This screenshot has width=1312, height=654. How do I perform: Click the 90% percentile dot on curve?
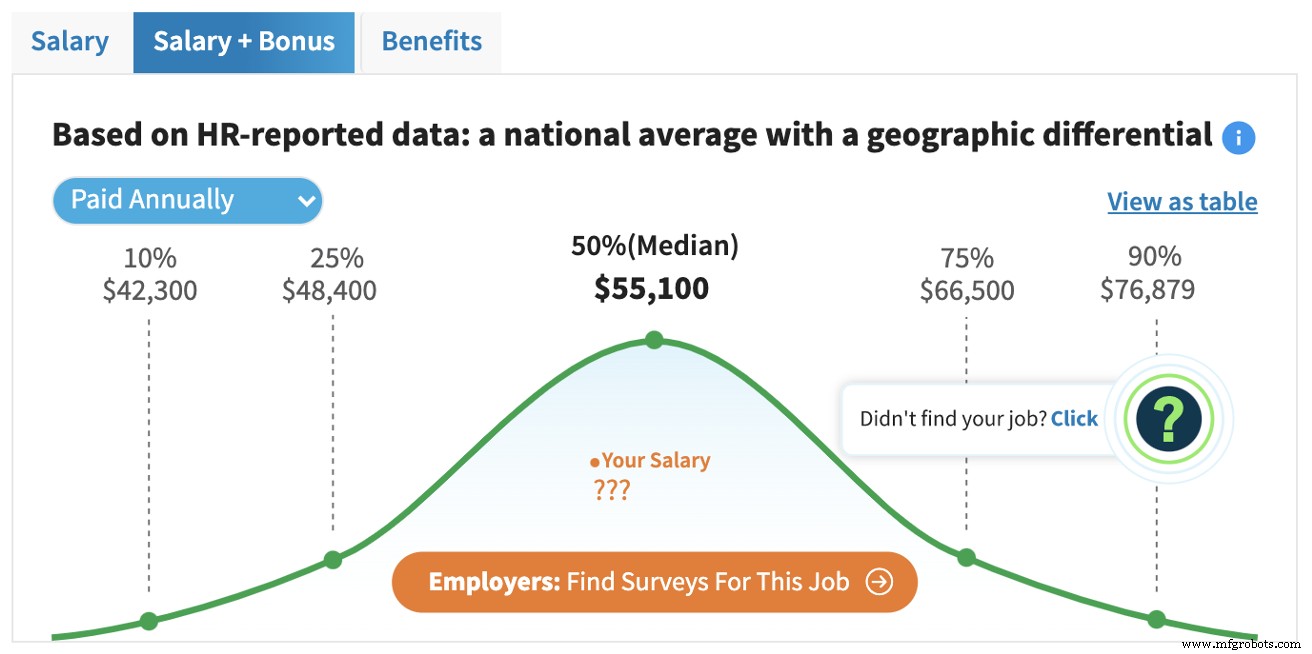[1156, 619]
